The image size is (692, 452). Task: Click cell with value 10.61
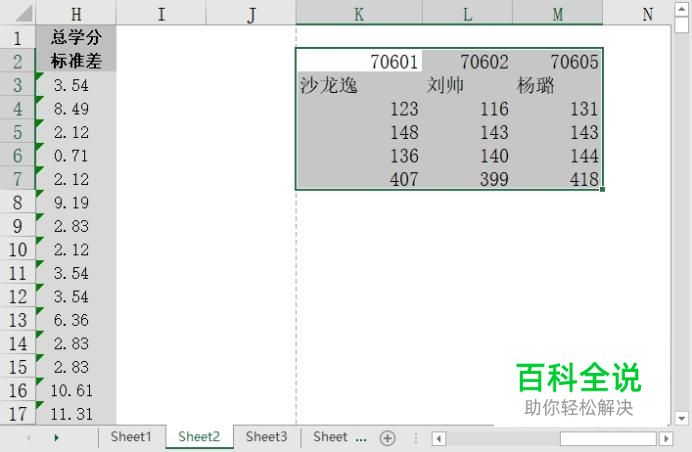[x=76, y=390]
